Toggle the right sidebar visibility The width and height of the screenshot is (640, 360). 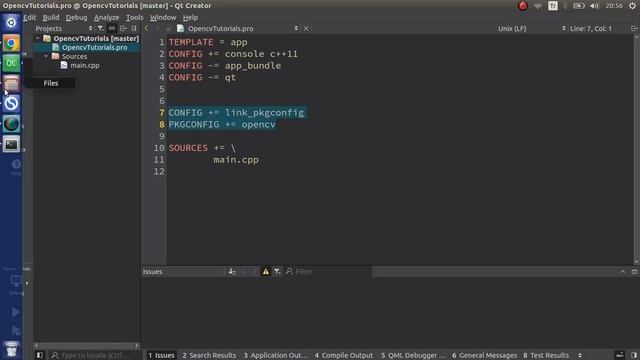click(634, 355)
